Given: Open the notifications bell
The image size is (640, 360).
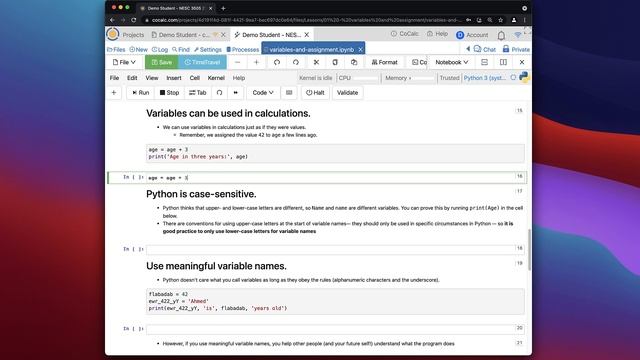Looking at the screenshot, I should pos(501,35).
